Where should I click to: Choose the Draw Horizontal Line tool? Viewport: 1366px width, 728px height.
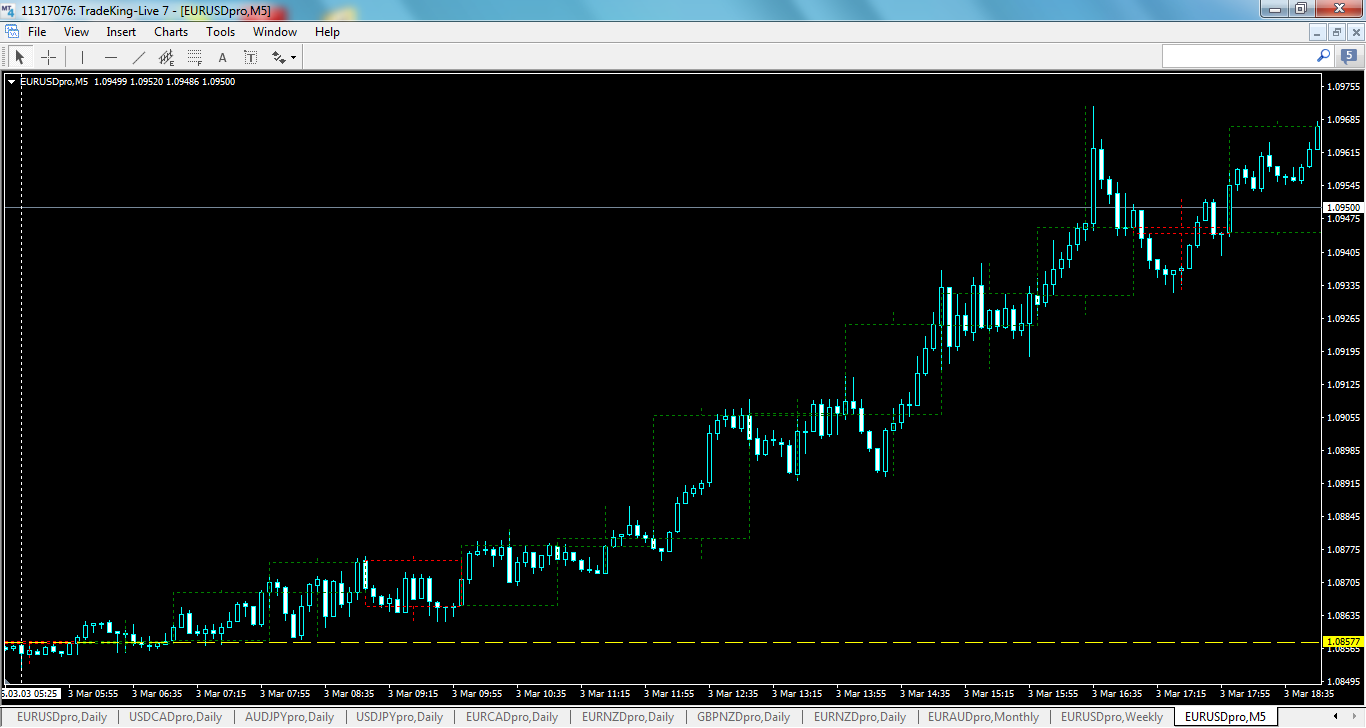click(x=111, y=57)
